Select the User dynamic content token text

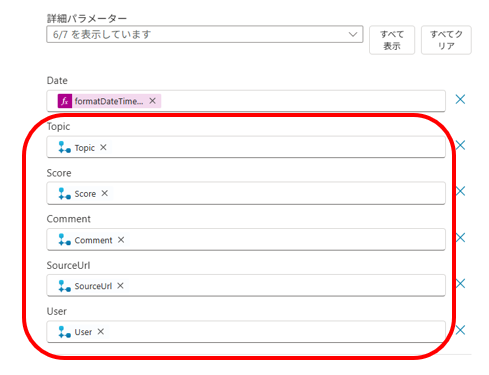coord(83,332)
